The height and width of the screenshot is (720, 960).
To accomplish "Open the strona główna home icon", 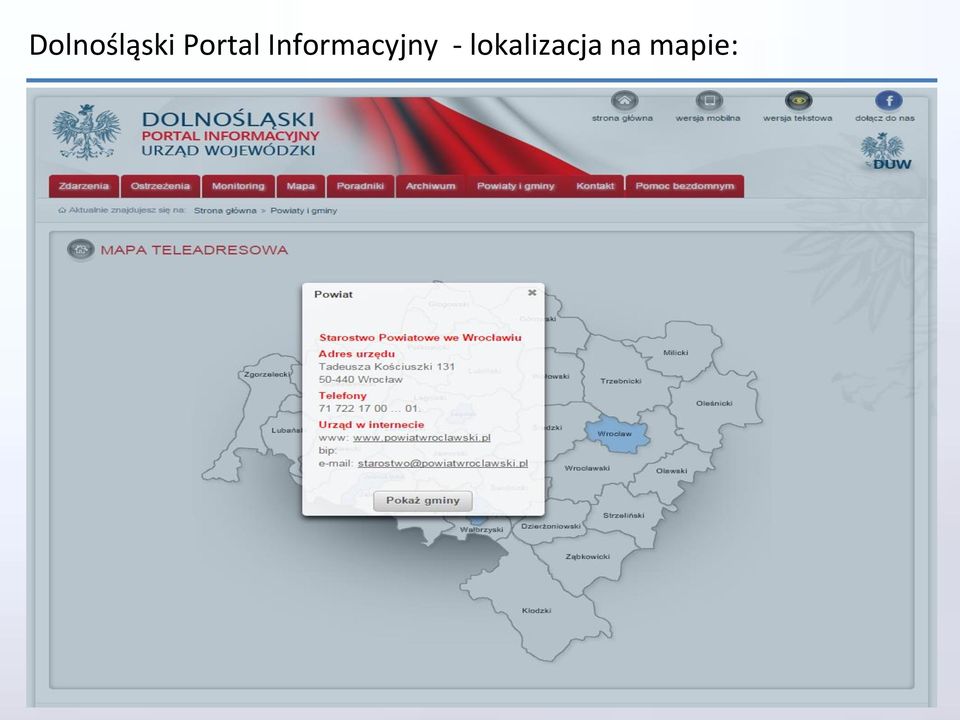I will 624,100.
